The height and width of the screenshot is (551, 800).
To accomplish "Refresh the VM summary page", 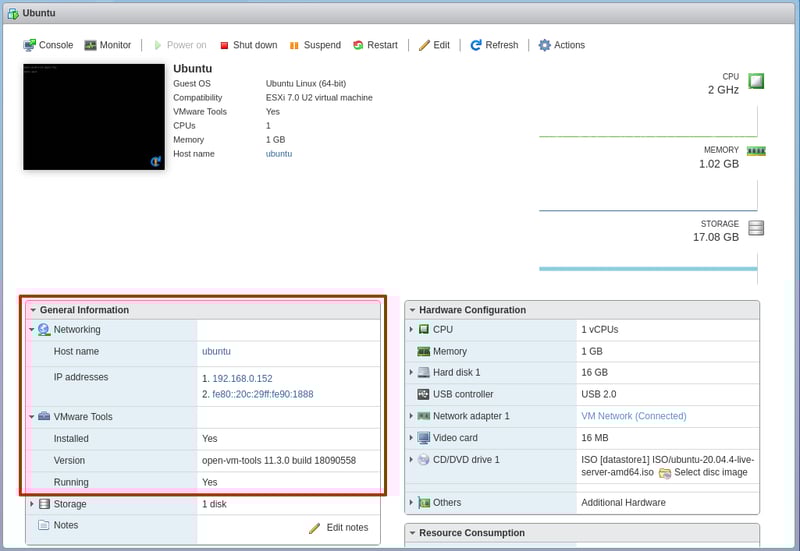I will [x=494, y=45].
